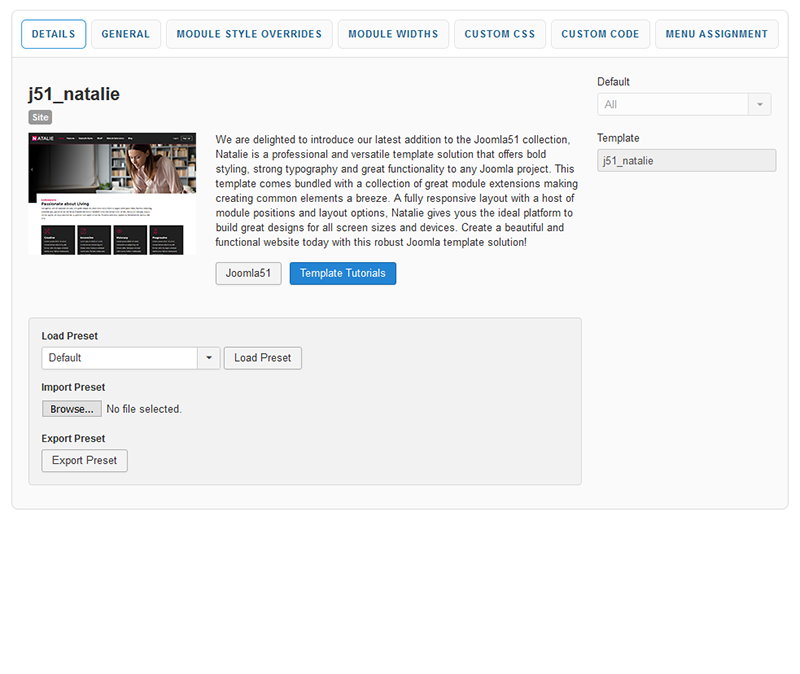Open the General tab

(x=126, y=34)
